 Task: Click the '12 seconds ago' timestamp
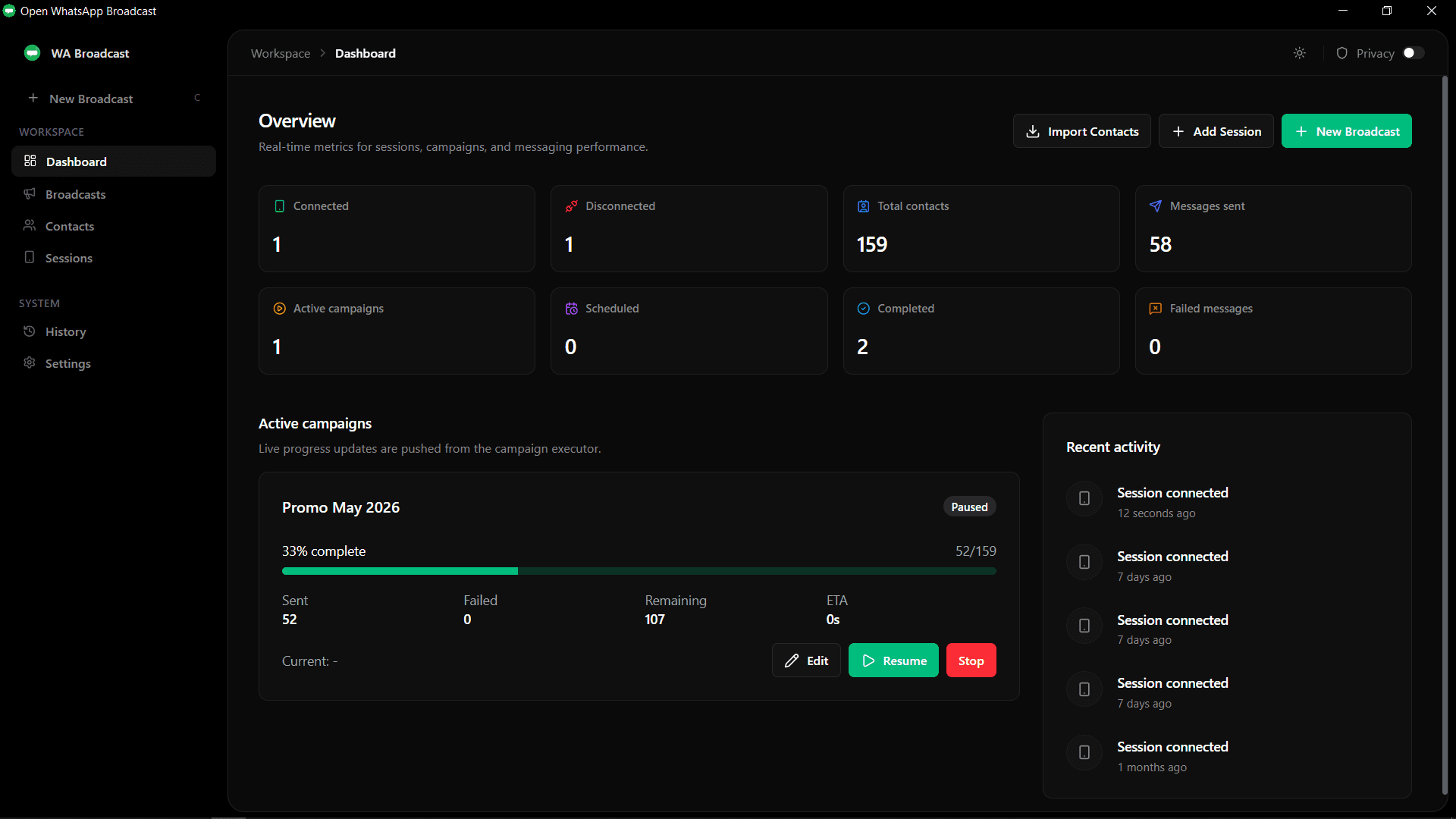coord(1156,513)
